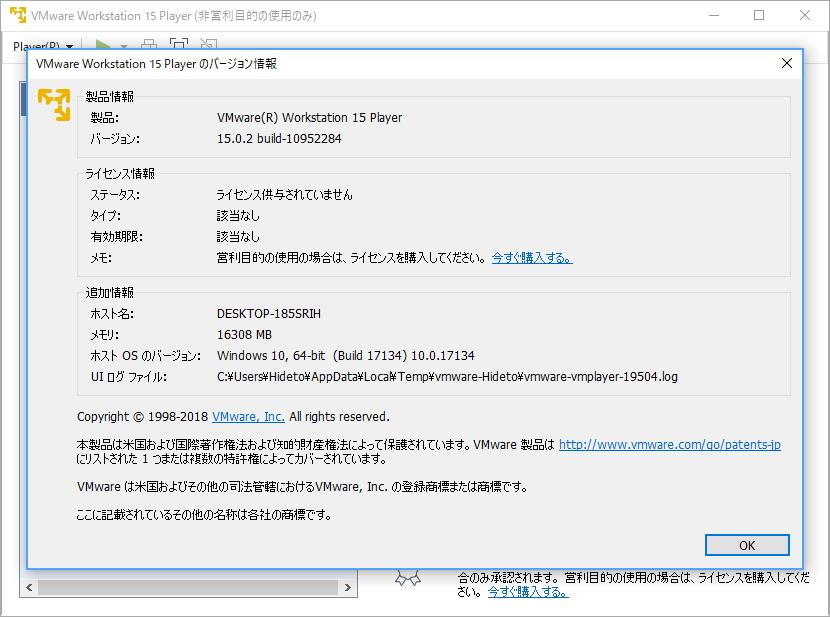The width and height of the screenshot is (830, 617).
Task: Open the dropdown arrow beside the play icon
Action: click(x=123, y=46)
